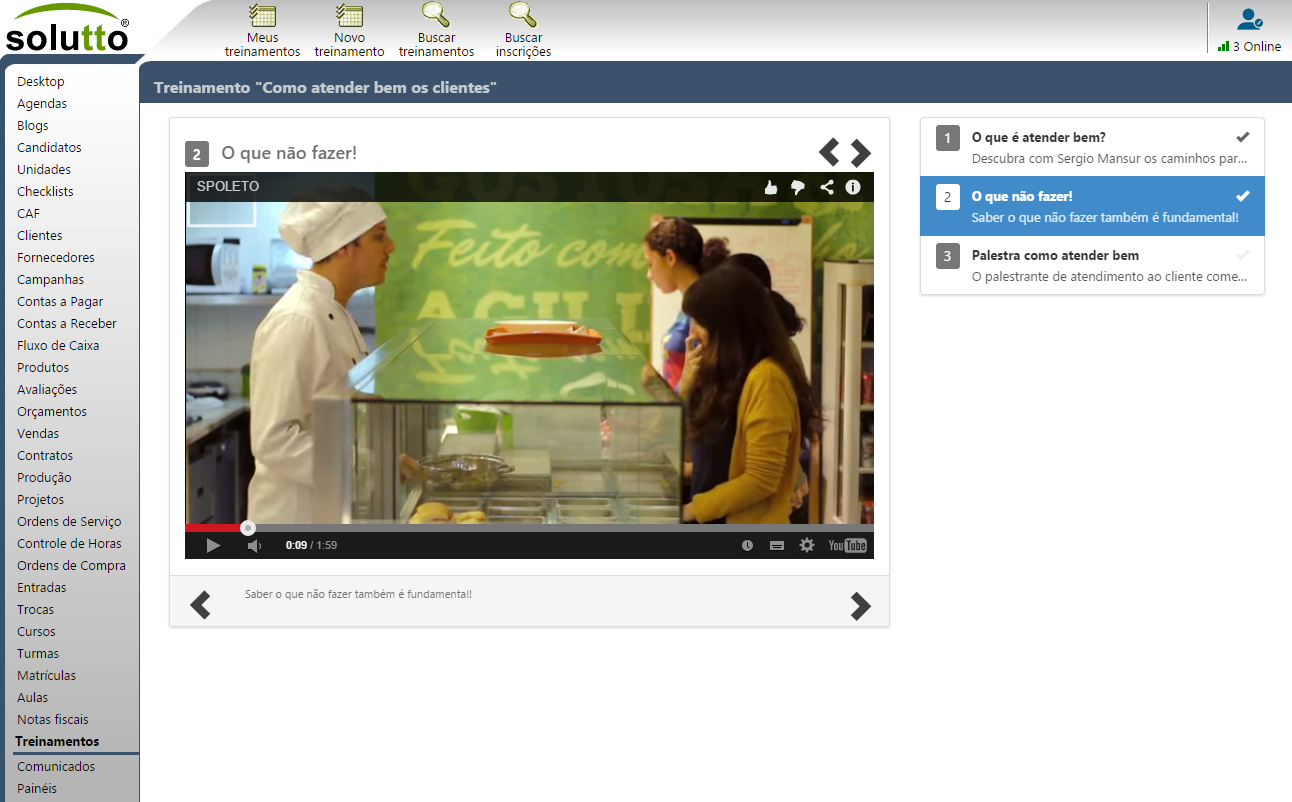
Task: Open video settings gear
Action: click(x=807, y=545)
